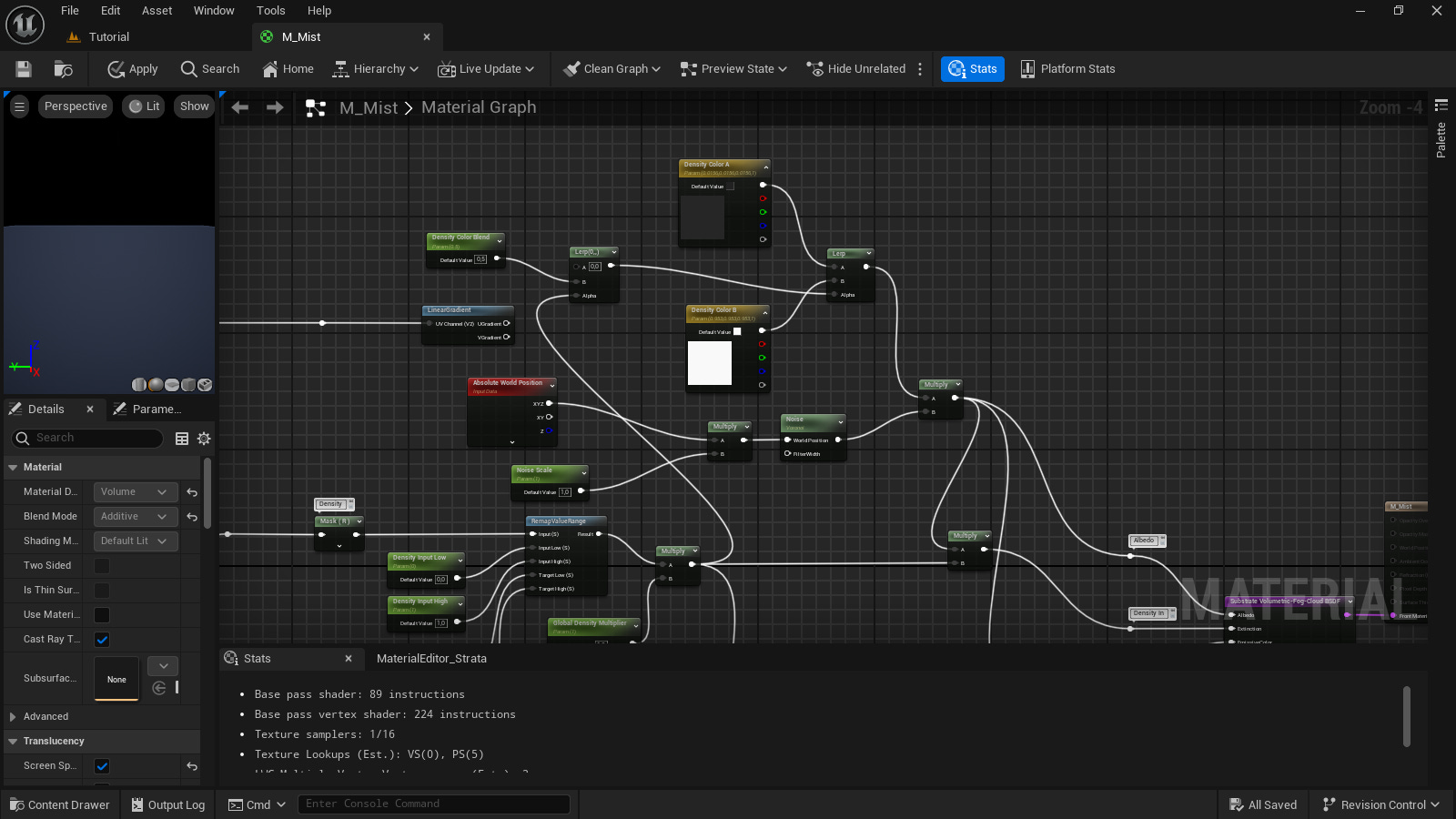
Task: Open the Shading Model Default Lit dropdown
Action: [x=136, y=541]
